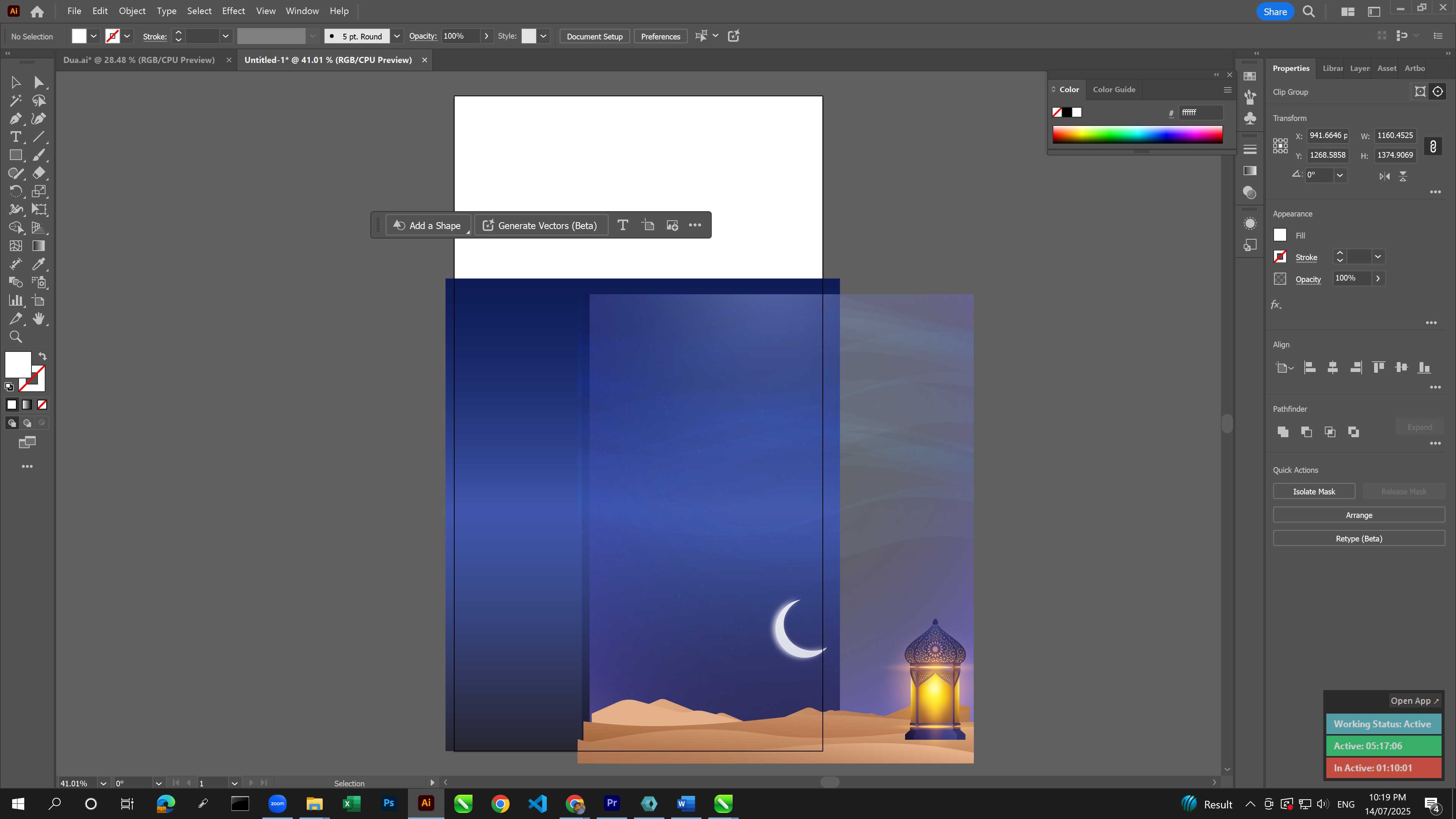Image resolution: width=1456 pixels, height=819 pixels.
Task: Select the Eraser tool
Action: pos(38,173)
